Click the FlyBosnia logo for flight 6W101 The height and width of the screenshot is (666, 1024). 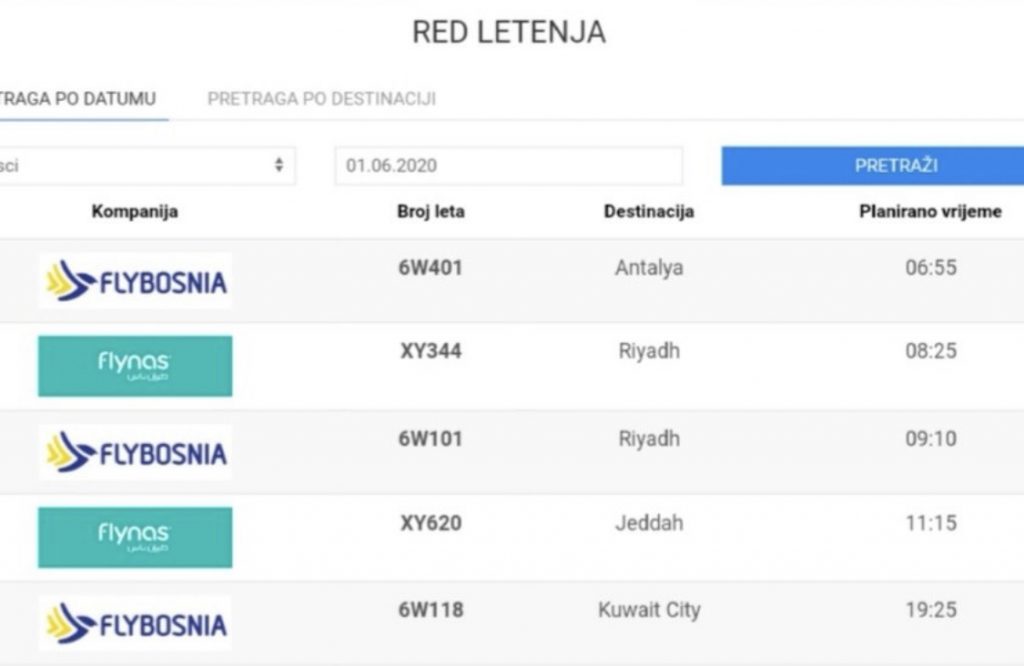tap(135, 452)
